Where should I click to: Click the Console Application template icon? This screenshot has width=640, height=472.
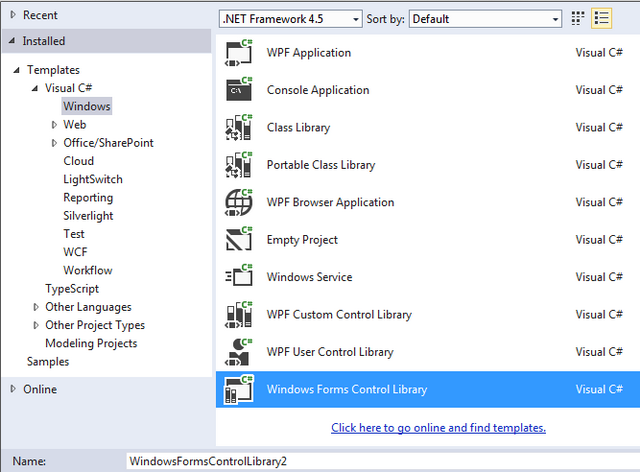tap(239, 90)
